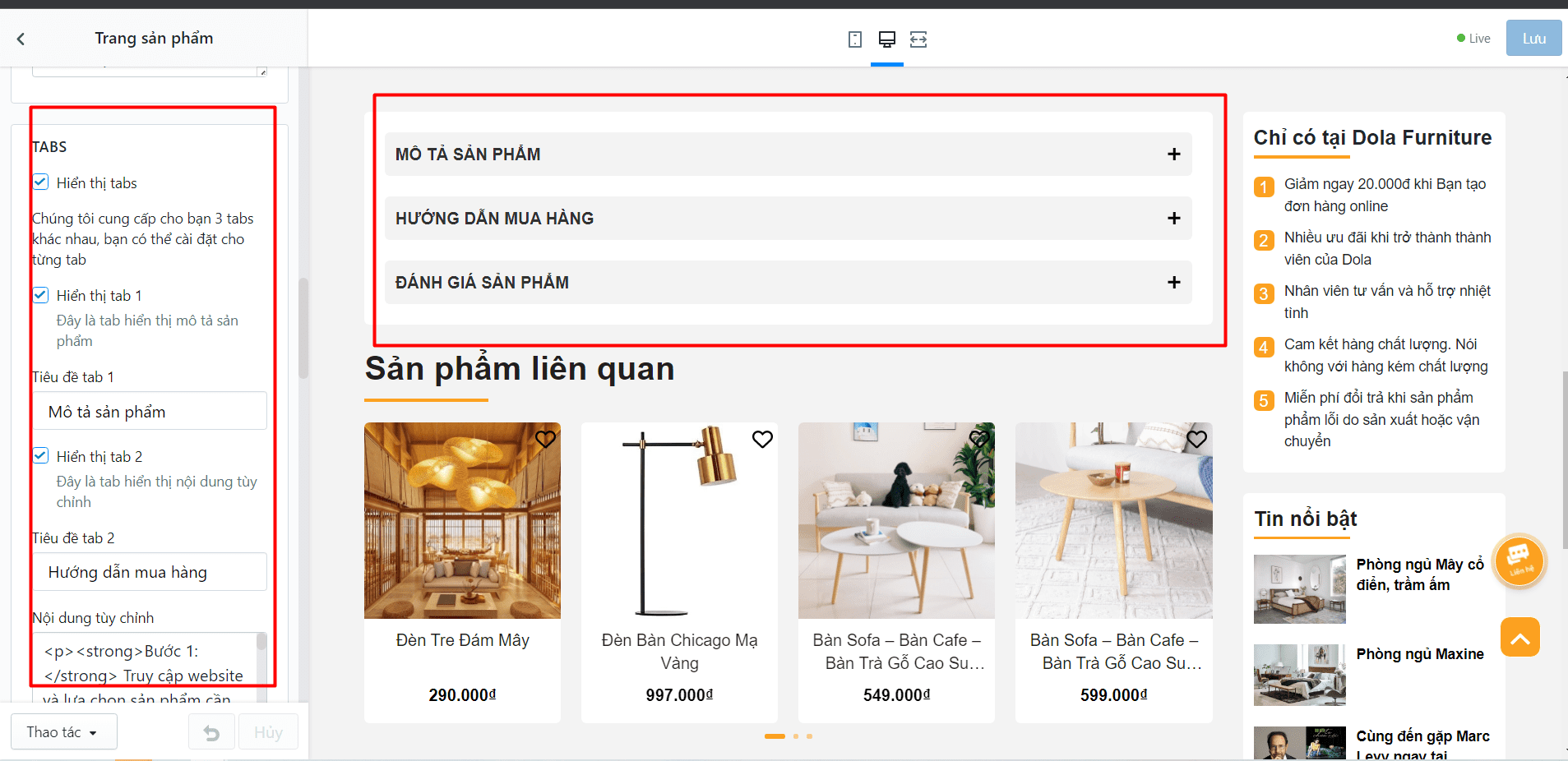Uncheck the Hiển thị tab 2 checkbox

pyautogui.click(x=40, y=456)
